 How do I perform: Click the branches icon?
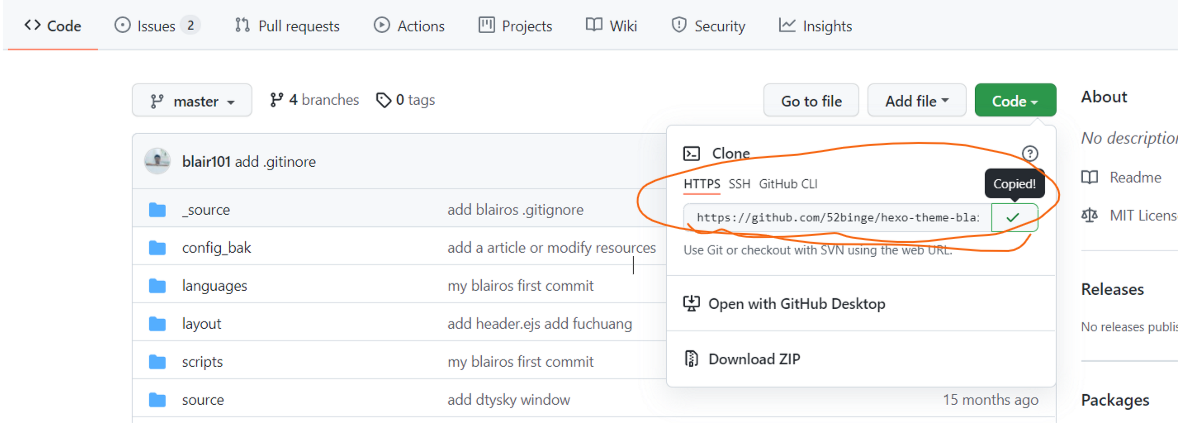coord(276,100)
